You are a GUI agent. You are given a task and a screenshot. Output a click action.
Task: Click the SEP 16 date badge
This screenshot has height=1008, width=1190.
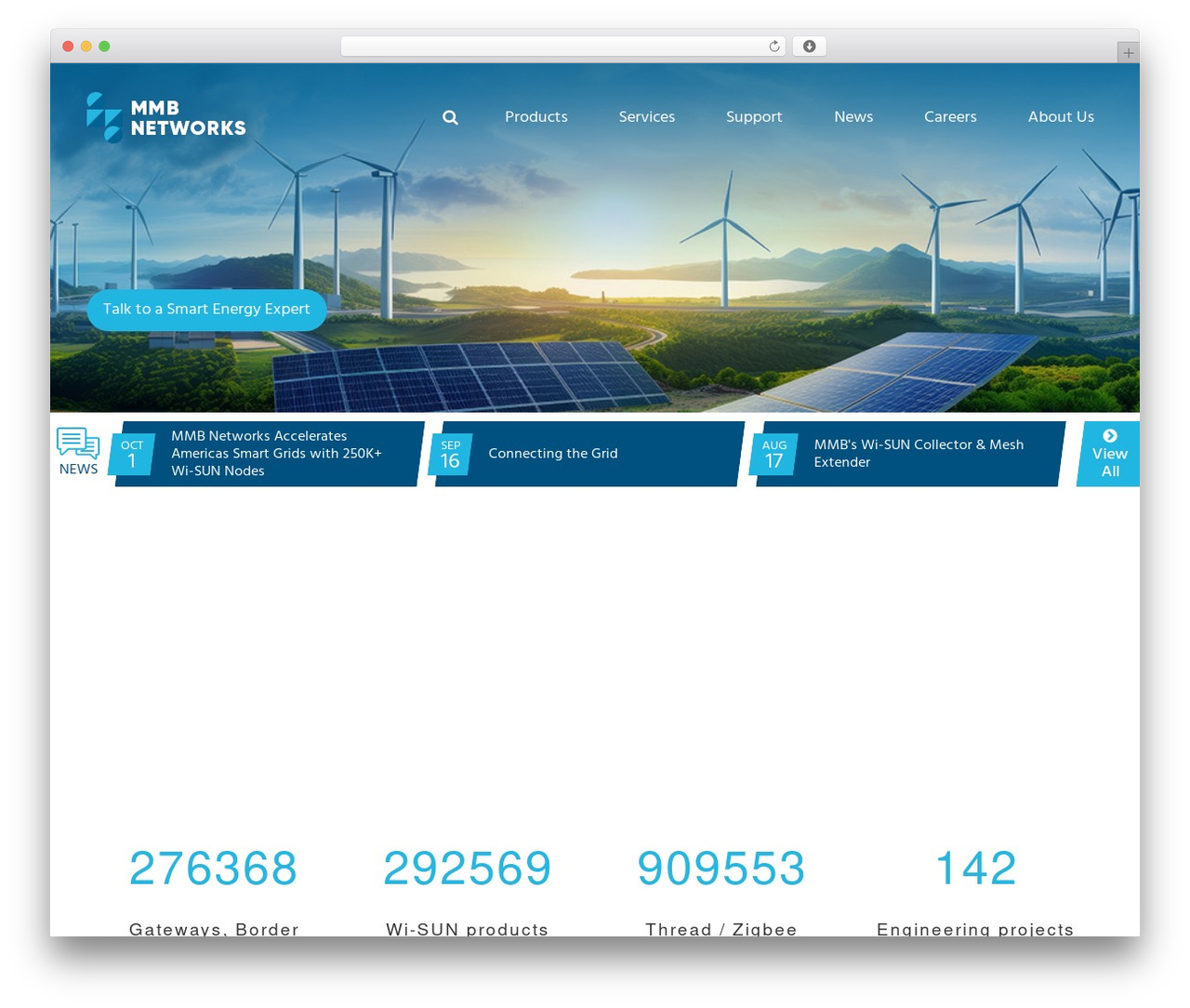click(x=450, y=455)
